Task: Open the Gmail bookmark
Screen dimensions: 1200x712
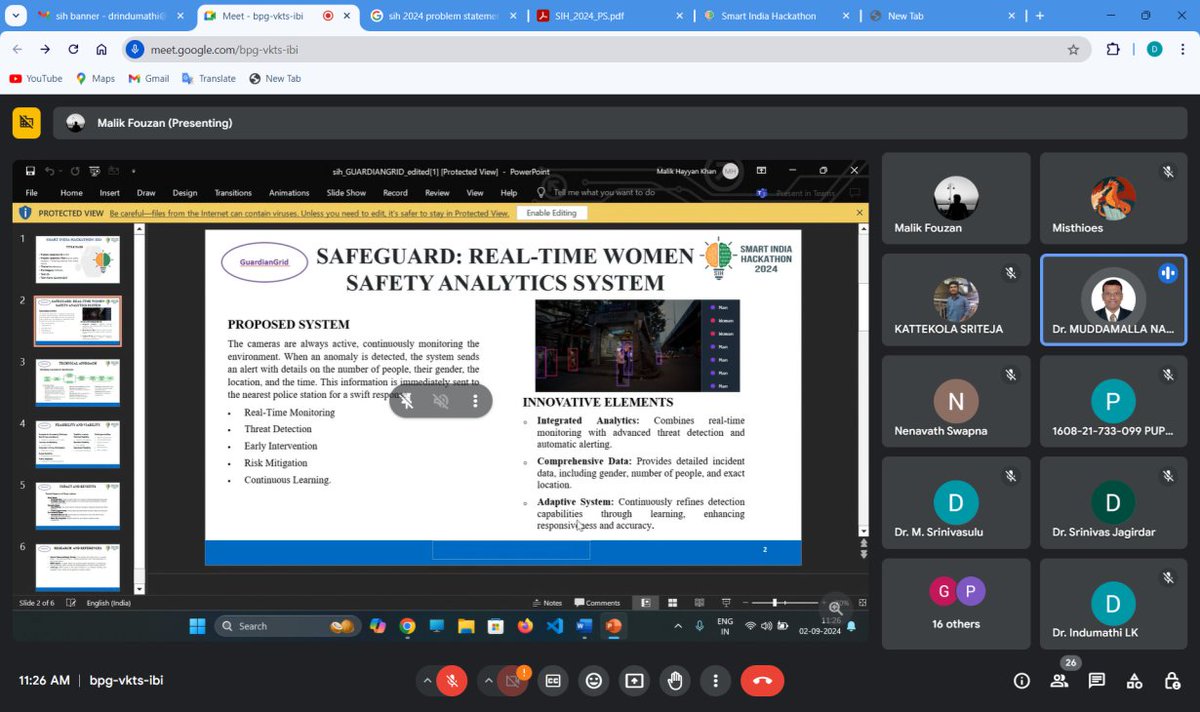Action: click(148, 78)
